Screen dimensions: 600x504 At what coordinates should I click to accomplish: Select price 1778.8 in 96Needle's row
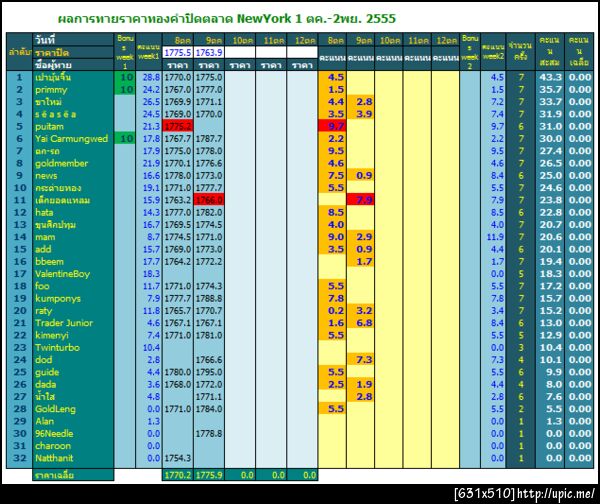209,434
